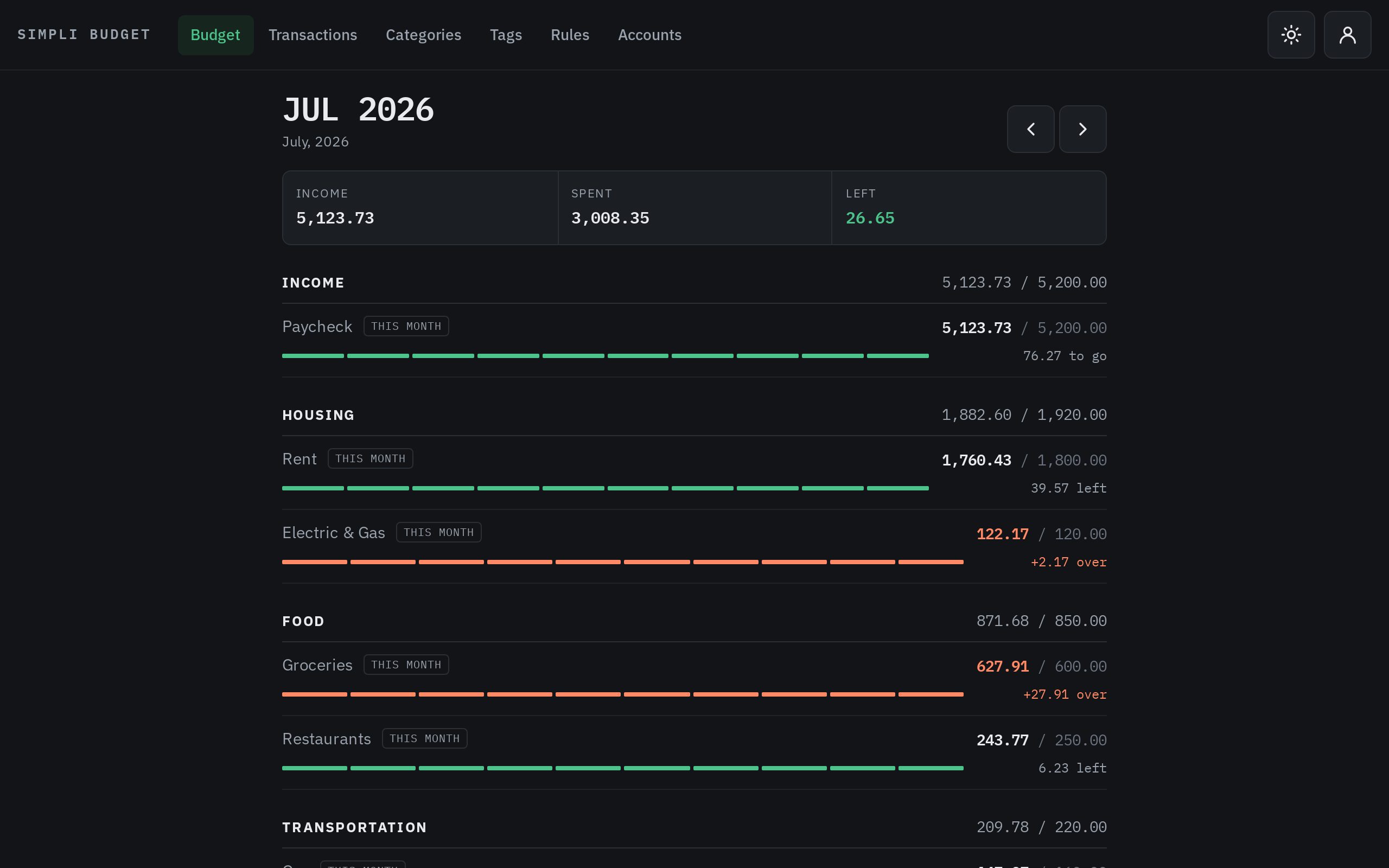Toggle the light/dark theme sun icon
Screen dimensions: 1389x868
pos(1291,35)
